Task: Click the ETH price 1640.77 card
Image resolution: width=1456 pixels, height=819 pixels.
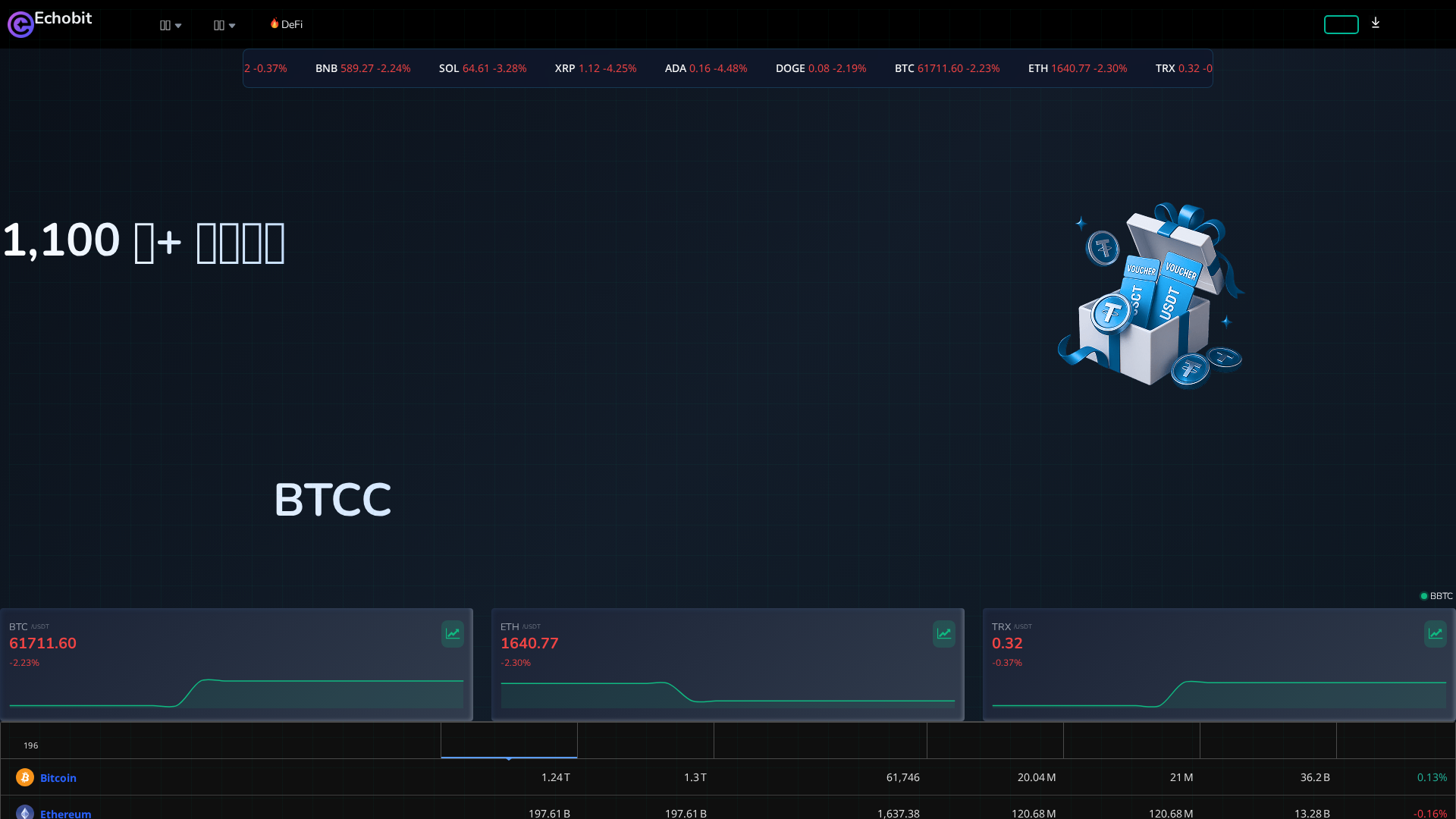Action: click(x=728, y=664)
